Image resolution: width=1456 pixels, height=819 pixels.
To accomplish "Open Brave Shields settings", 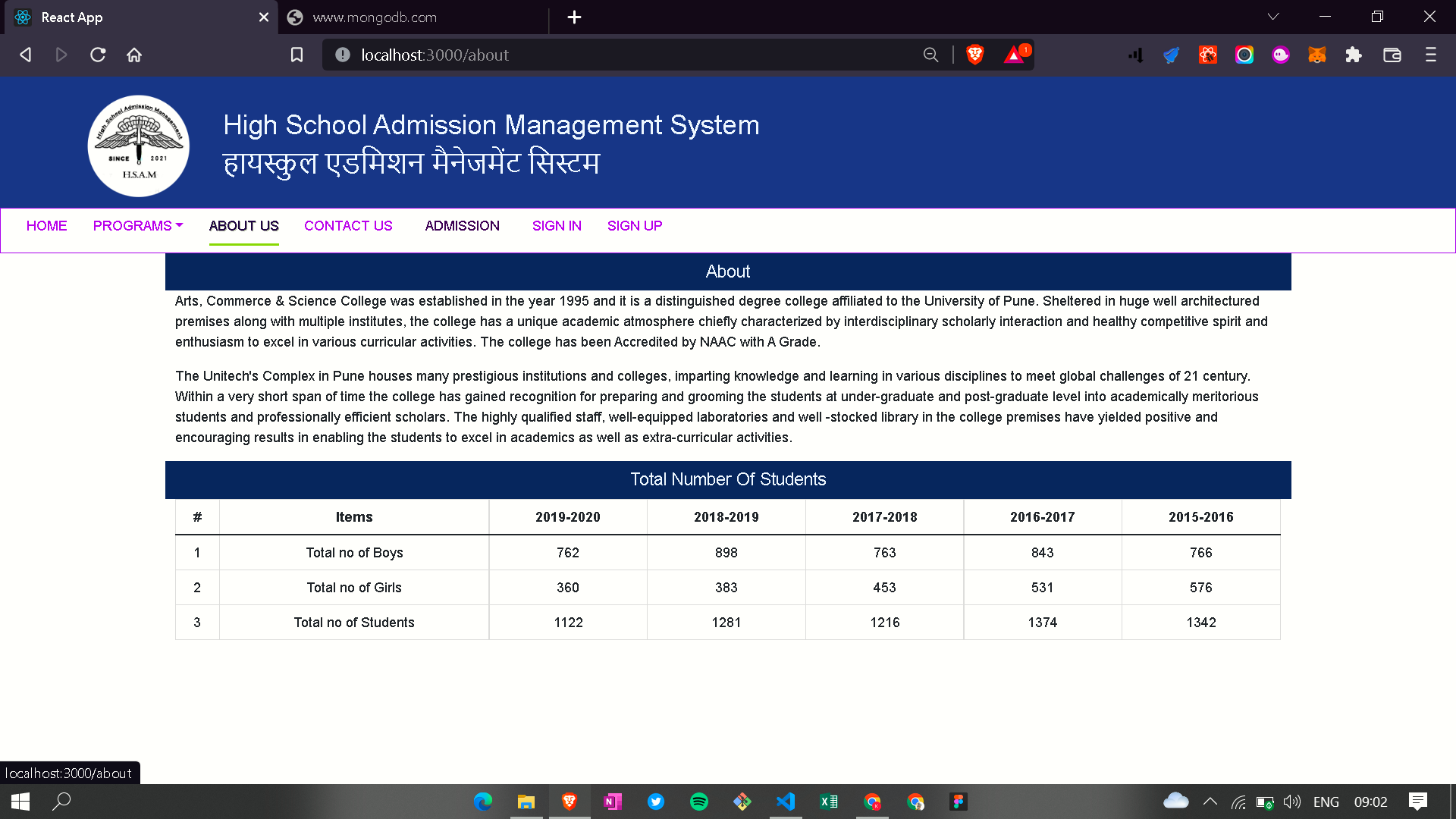I will (975, 55).
